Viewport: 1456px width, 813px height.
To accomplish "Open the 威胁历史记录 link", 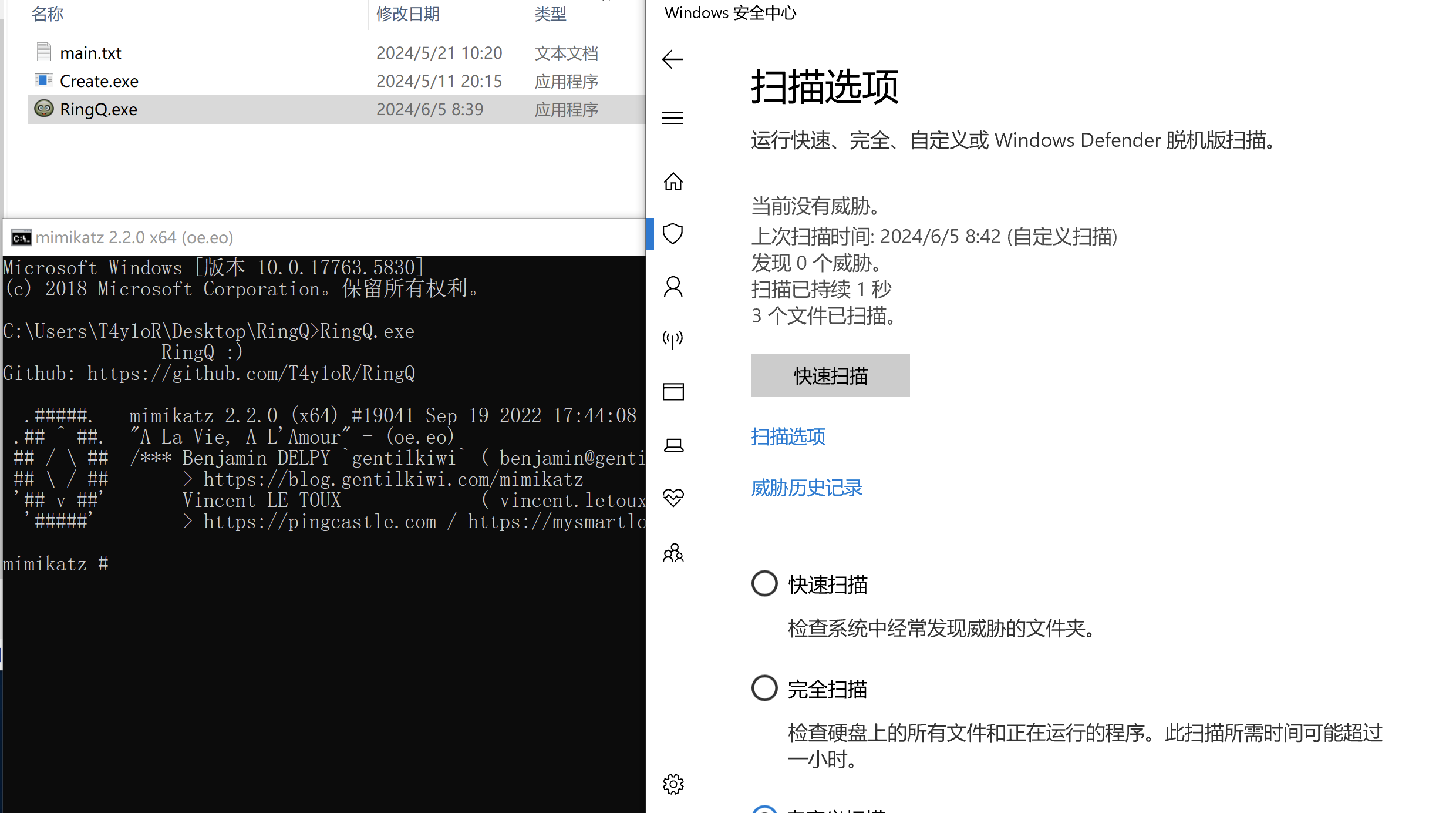I will pos(807,488).
